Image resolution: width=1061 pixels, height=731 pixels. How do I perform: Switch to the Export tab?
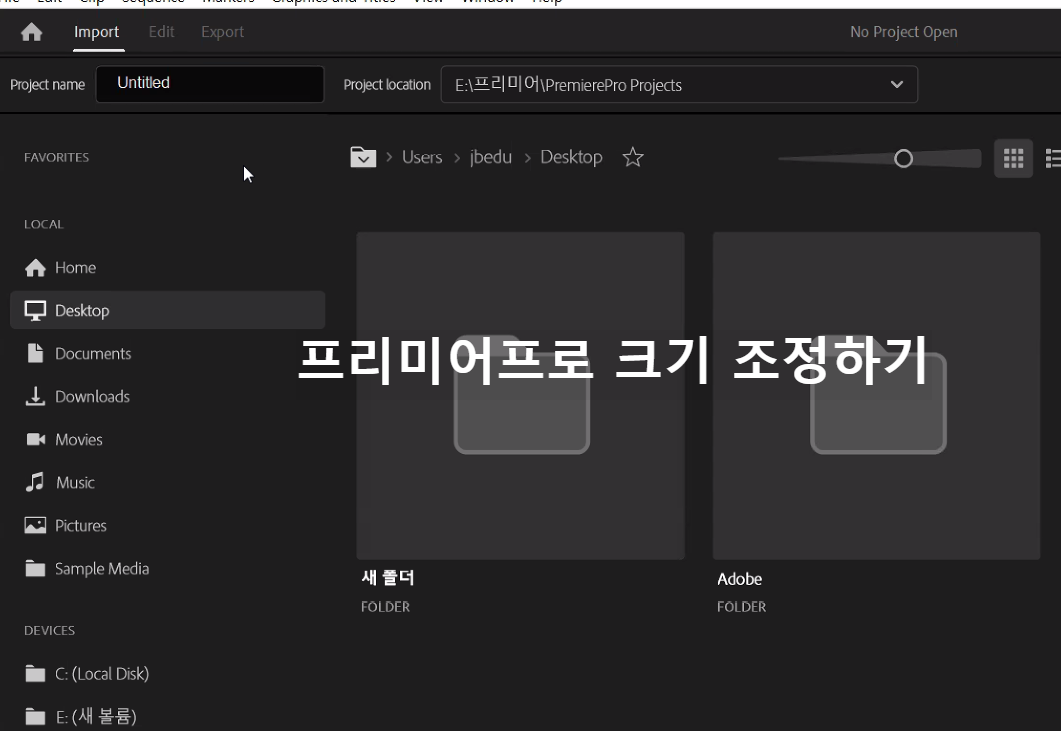tap(222, 31)
